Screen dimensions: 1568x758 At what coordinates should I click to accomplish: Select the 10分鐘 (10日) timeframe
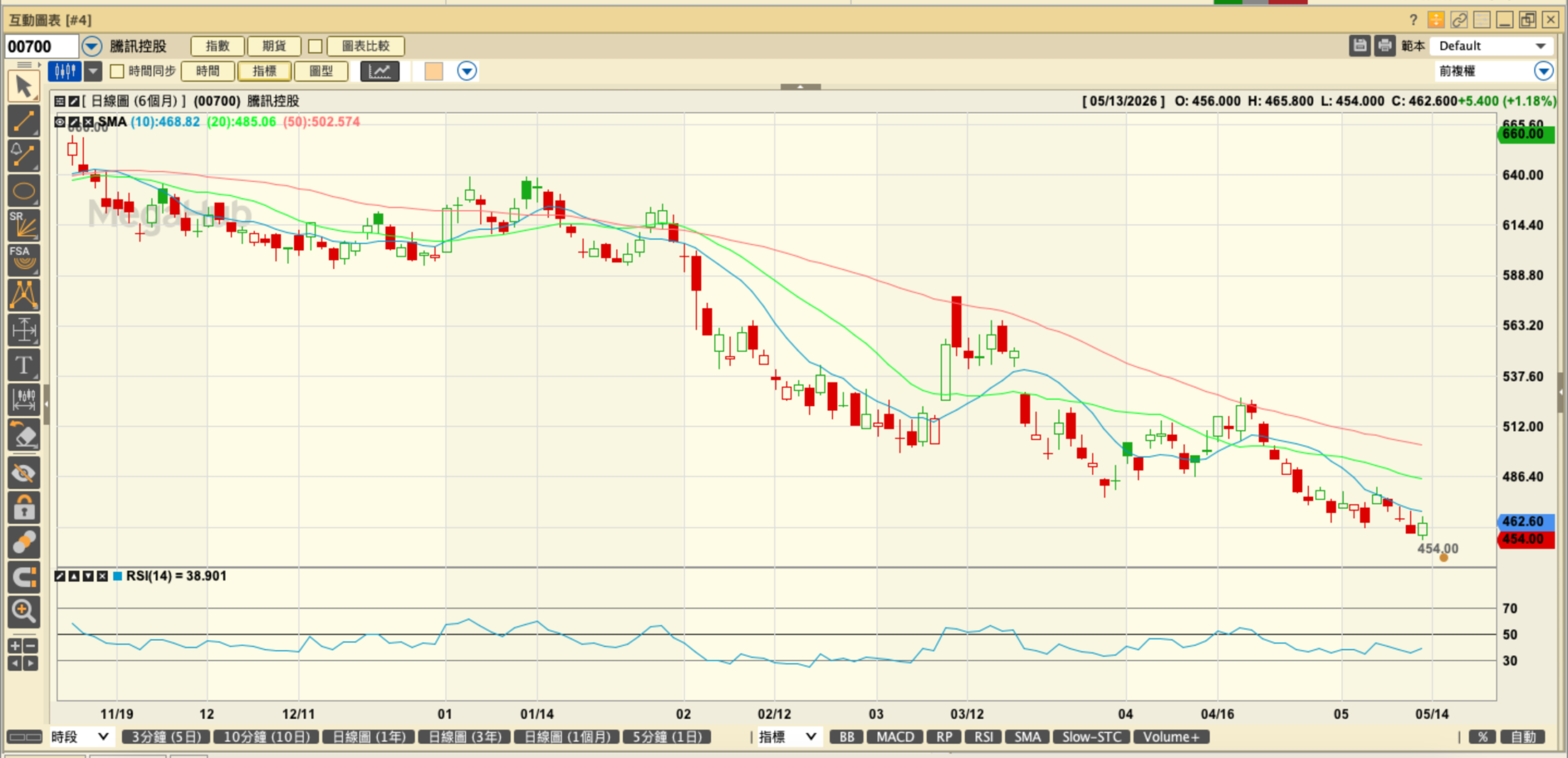pyautogui.click(x=266, y=737)
